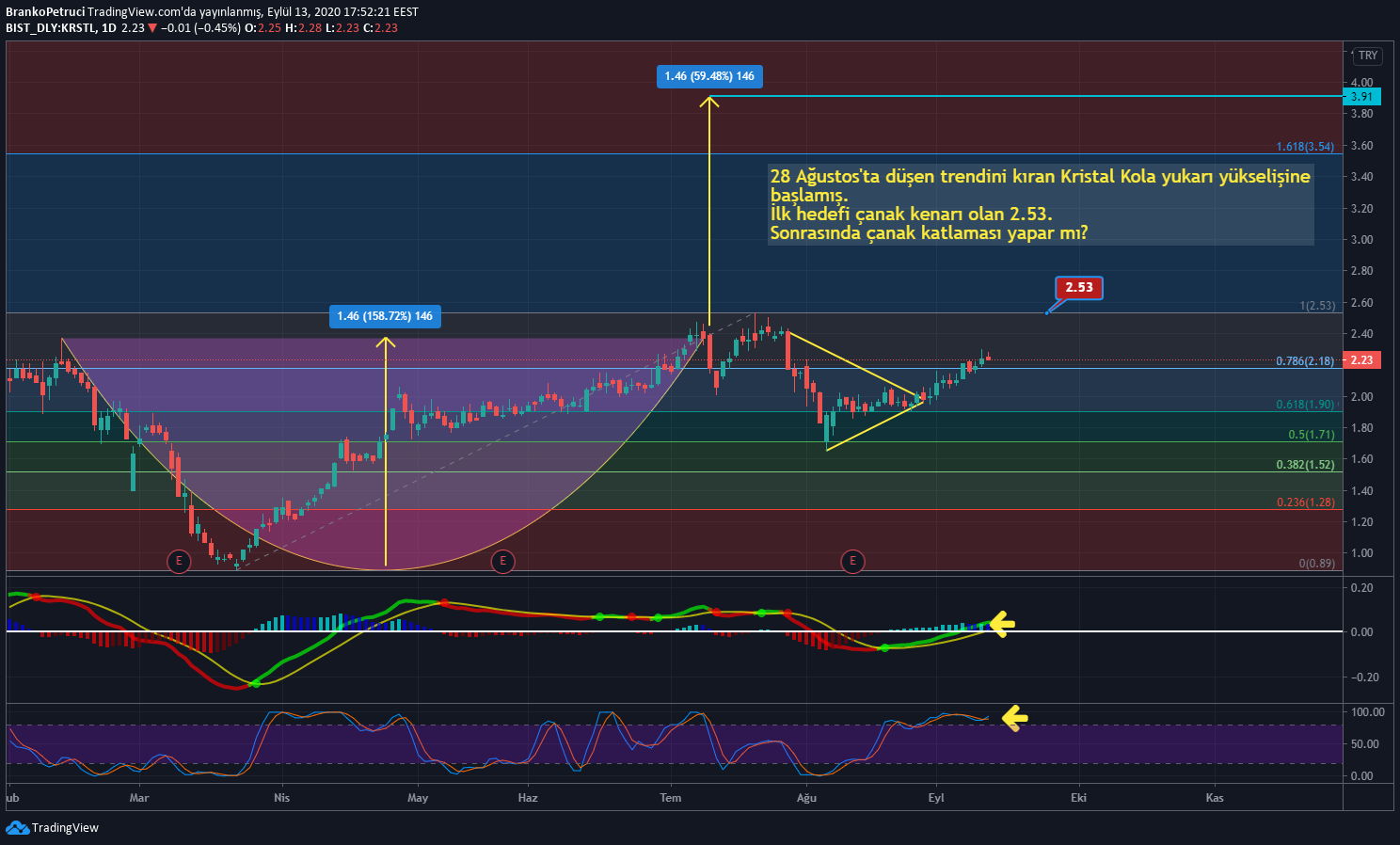Image resolution: width=1400 pixels, height=845 pixels.
Task: Select the 1(2.53) Fibonacci level label
Action: [x=1316, y=306]
